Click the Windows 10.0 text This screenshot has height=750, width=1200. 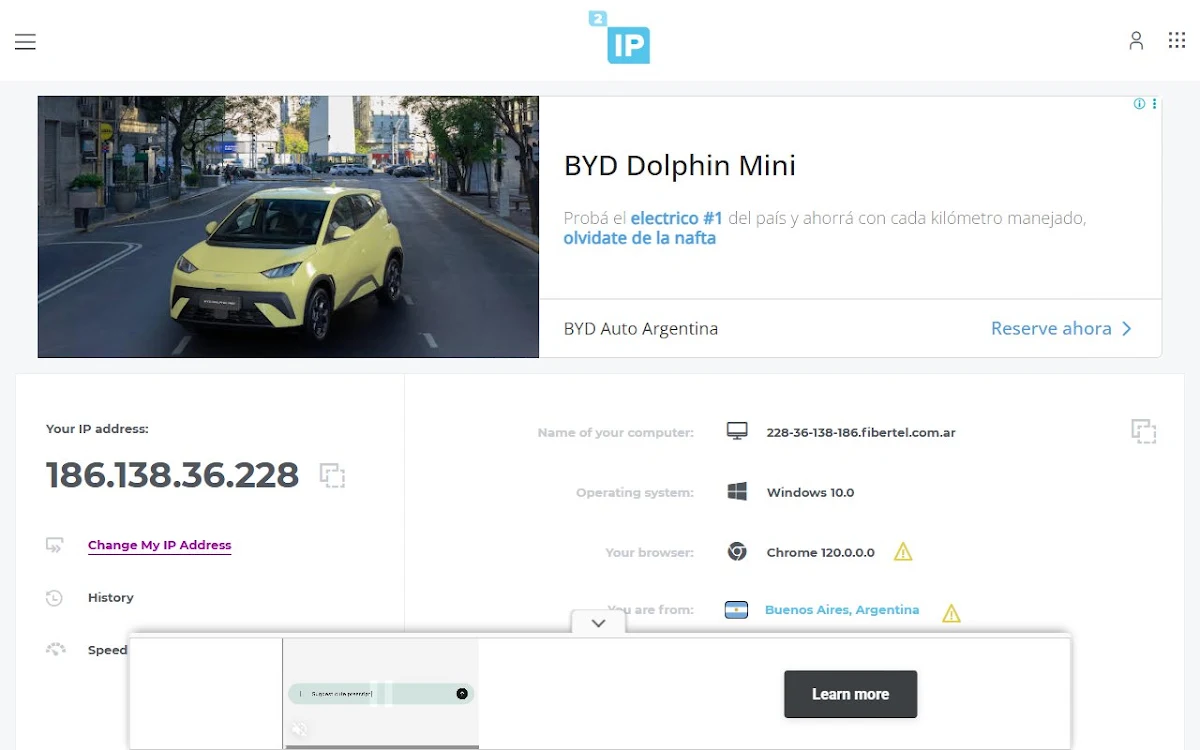click(x=810, y=492)
